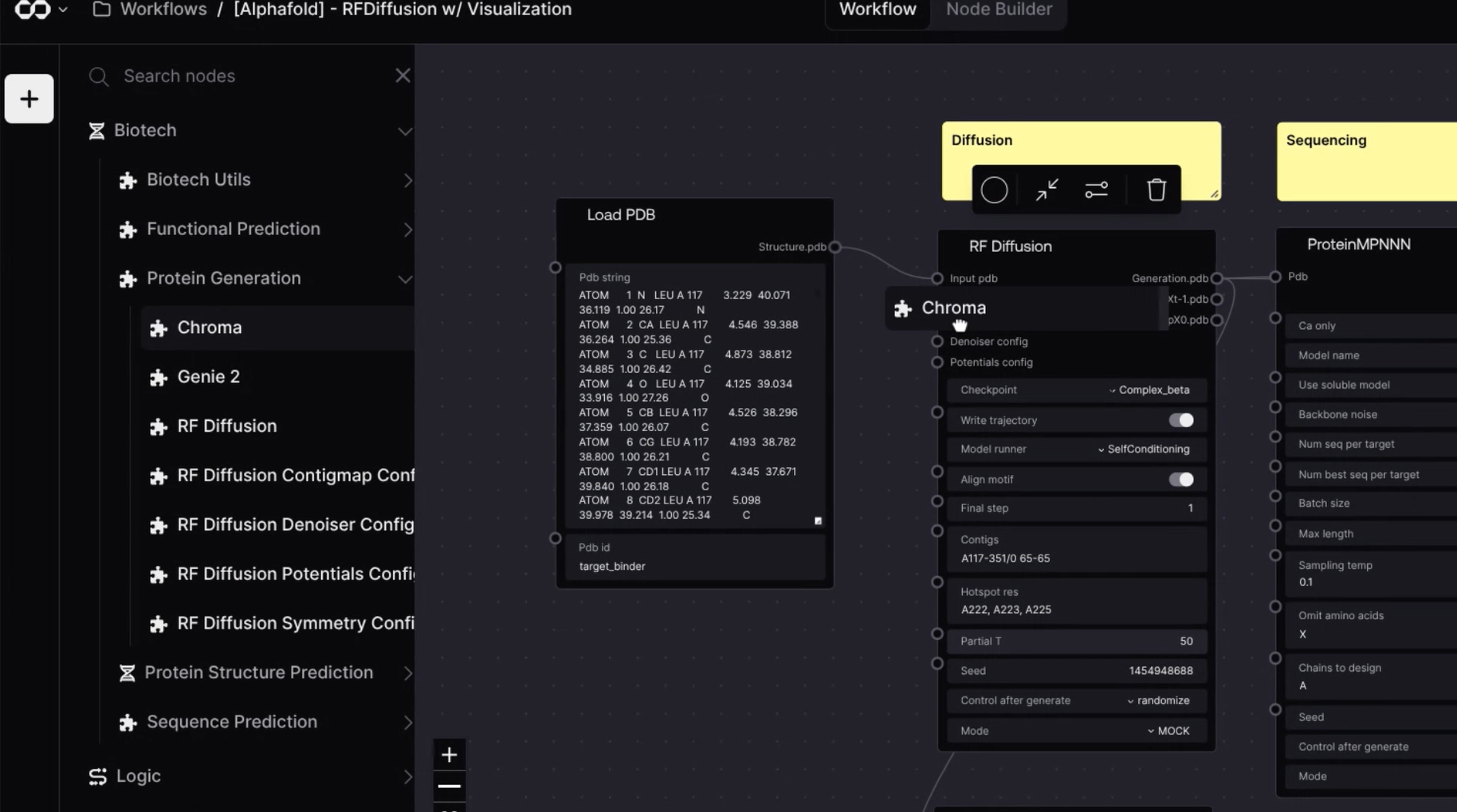This screenshot has height=812, width=1457.
Task: Expand the Protein Structure Prediction group
Action: pyautogui.click(x=407, y=673)
